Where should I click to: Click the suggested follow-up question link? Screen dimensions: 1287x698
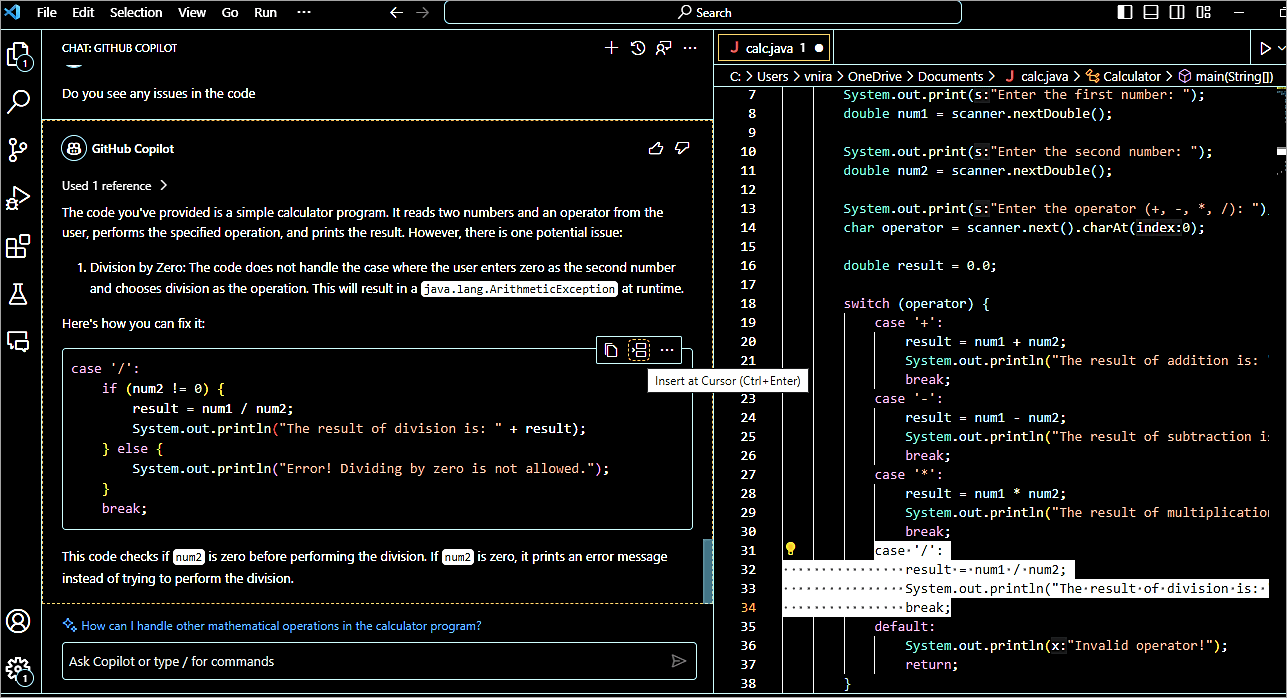point(281,626)
